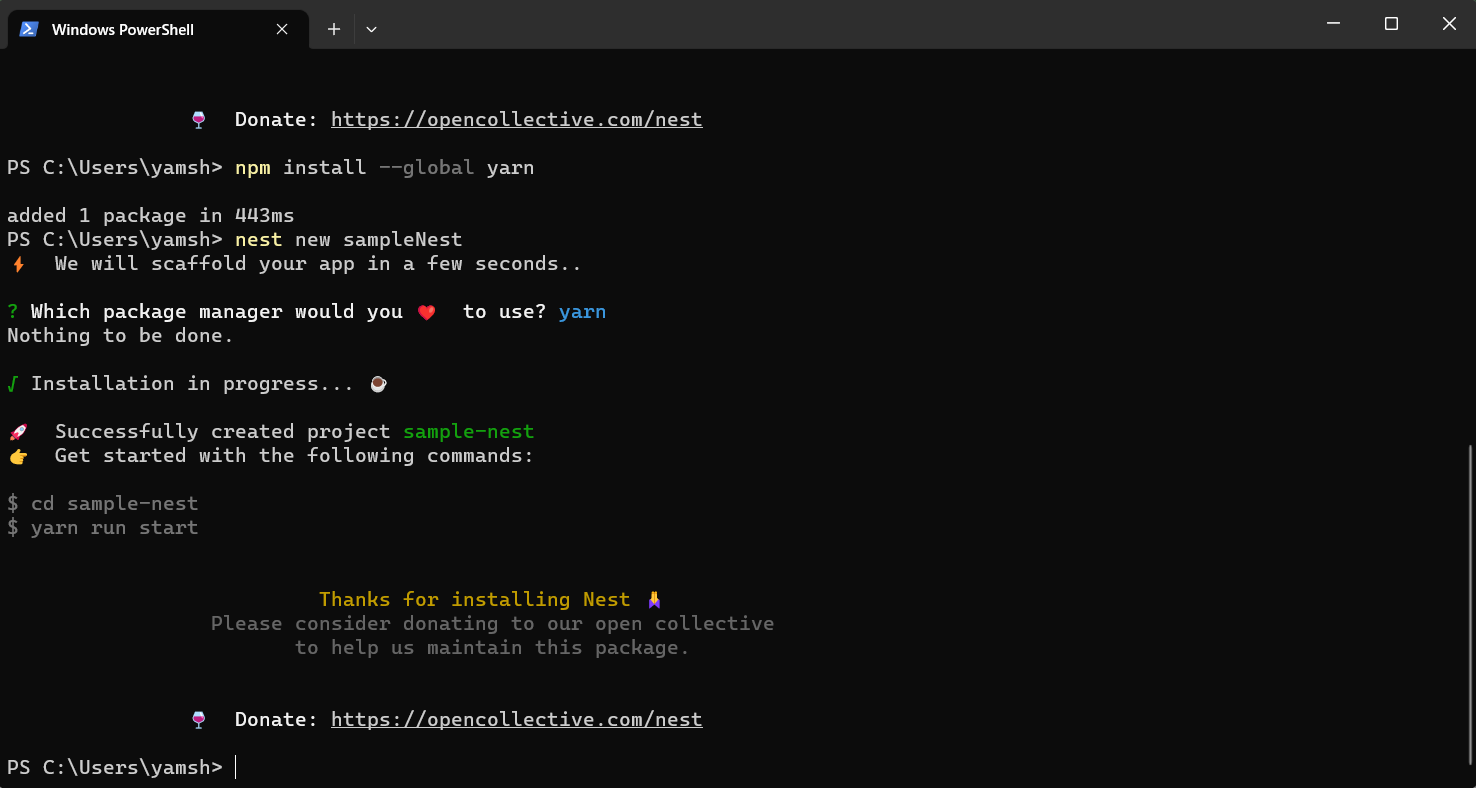The width and height of the screenshot is (1476, 788).
Task: Click the lightning bolt emoji beside 'We will scaffold'
Action: 18,264
